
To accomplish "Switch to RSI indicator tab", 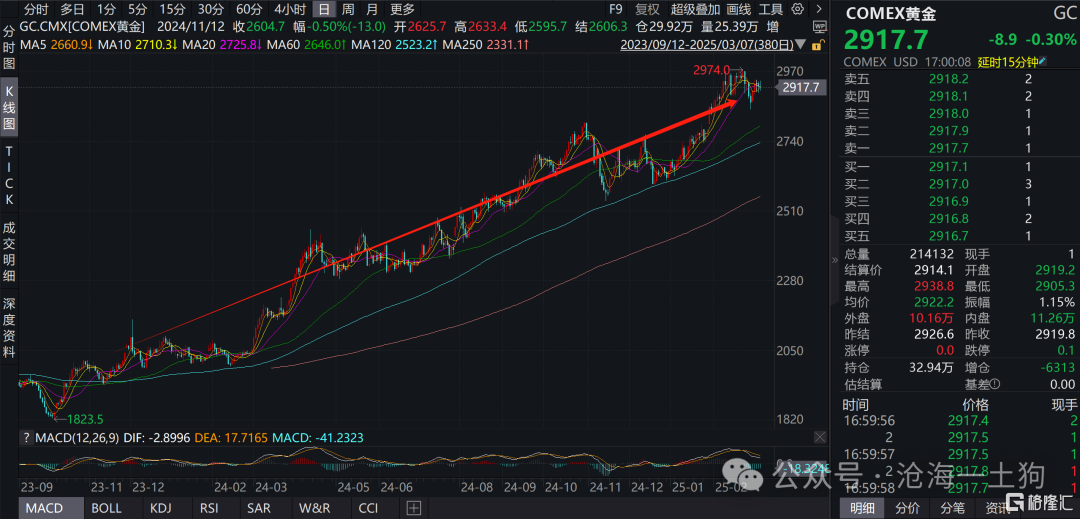I will click(211, 508).
